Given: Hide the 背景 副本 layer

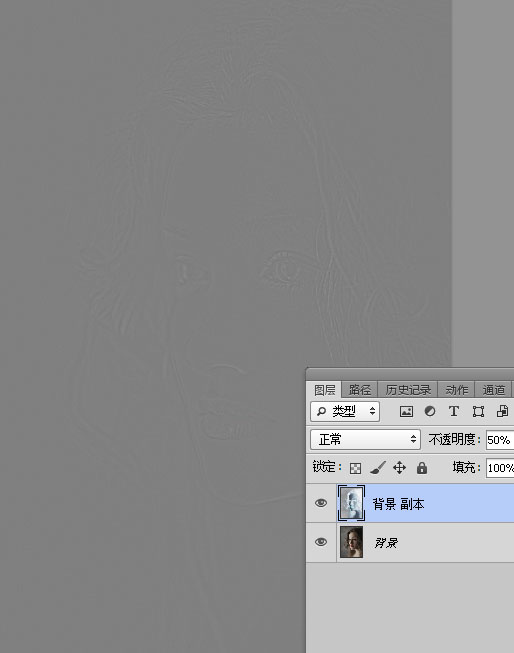Looking at the screenshot, I should (x=321, y=503).
